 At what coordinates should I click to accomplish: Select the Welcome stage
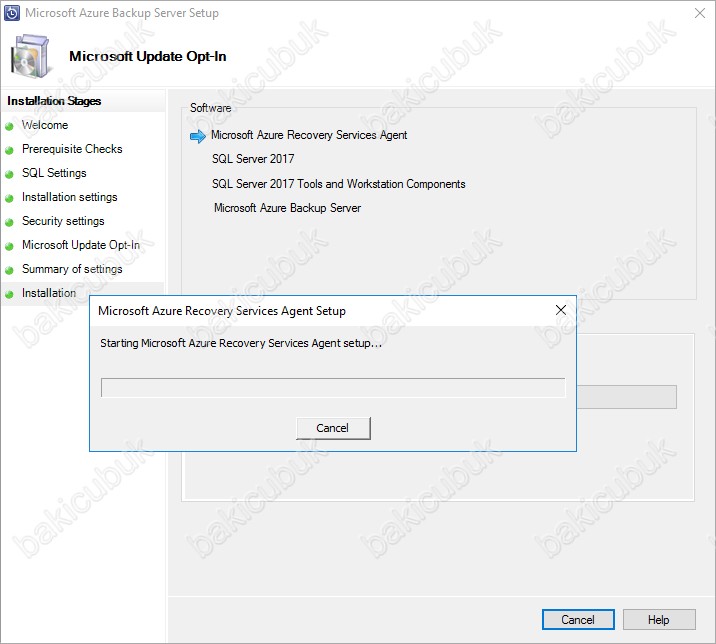[45, 125]
